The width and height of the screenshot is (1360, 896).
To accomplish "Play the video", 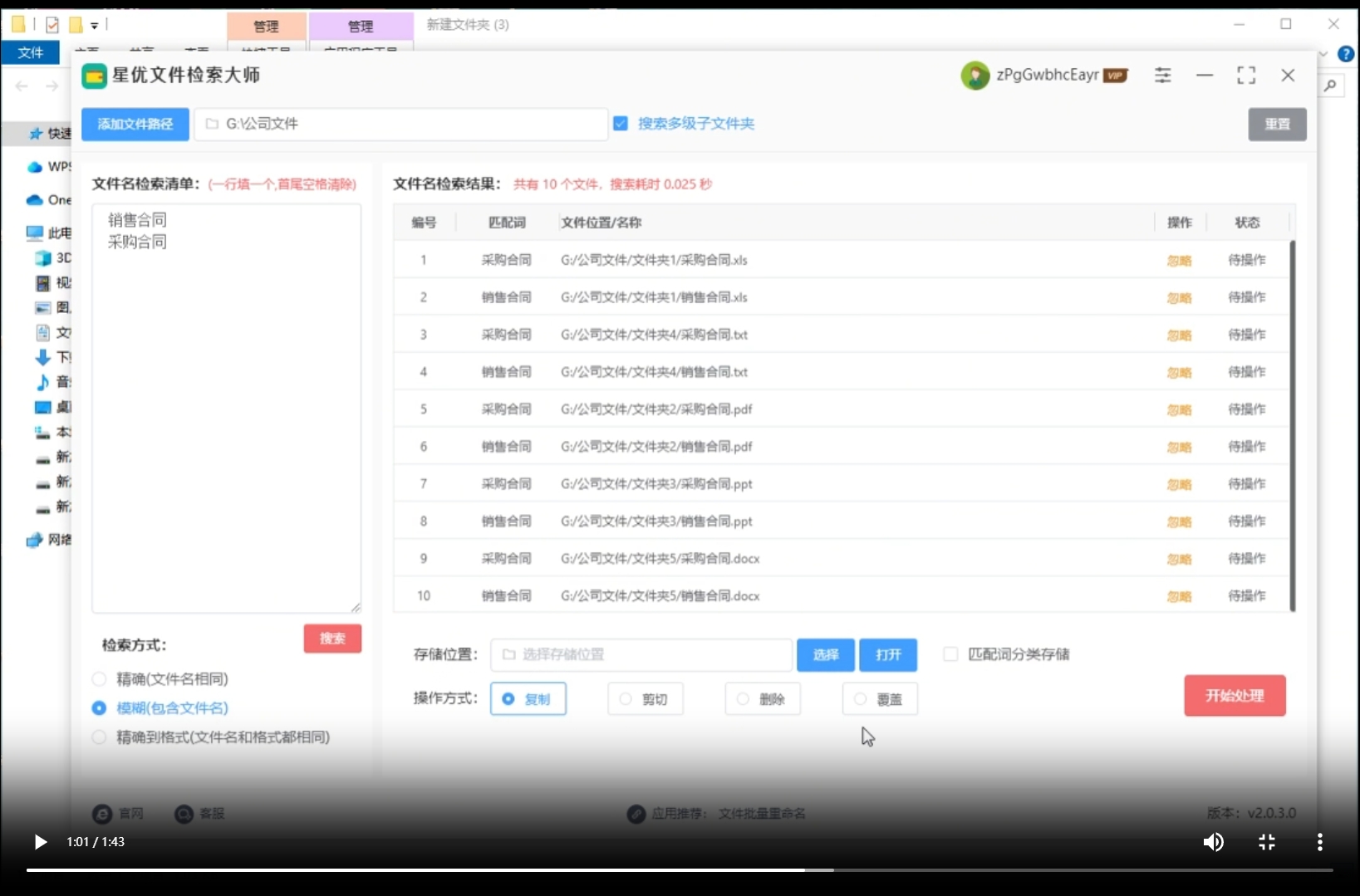I will [40, 842].
